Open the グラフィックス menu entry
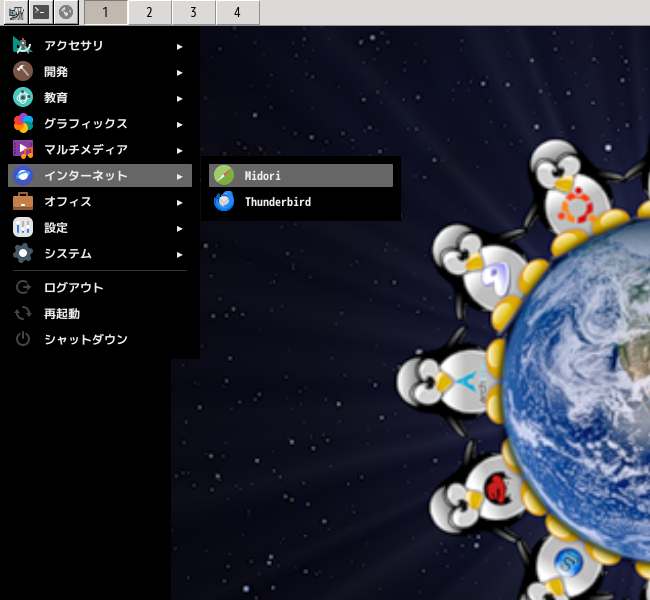 (x=100, y=124)
